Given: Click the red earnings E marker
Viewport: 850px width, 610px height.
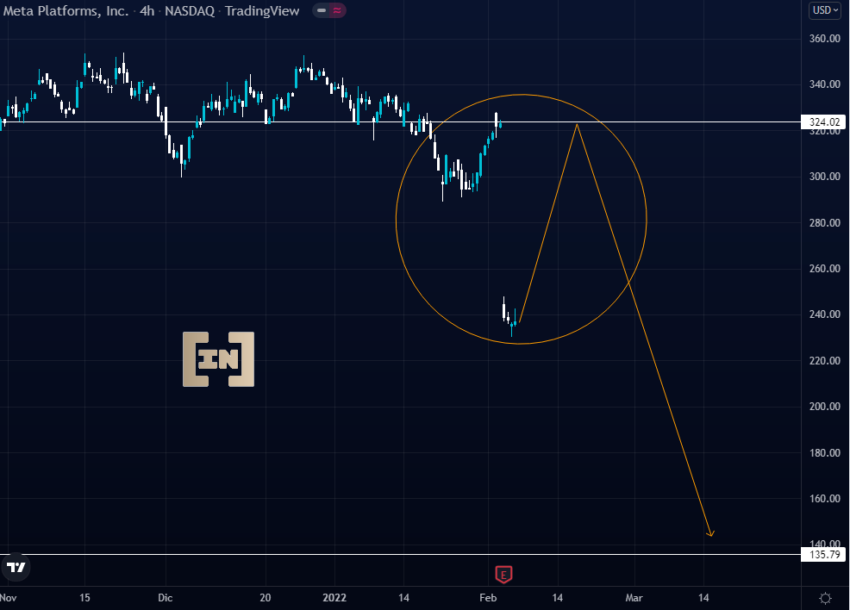Looking at the screenshot, I should (504, 574).
